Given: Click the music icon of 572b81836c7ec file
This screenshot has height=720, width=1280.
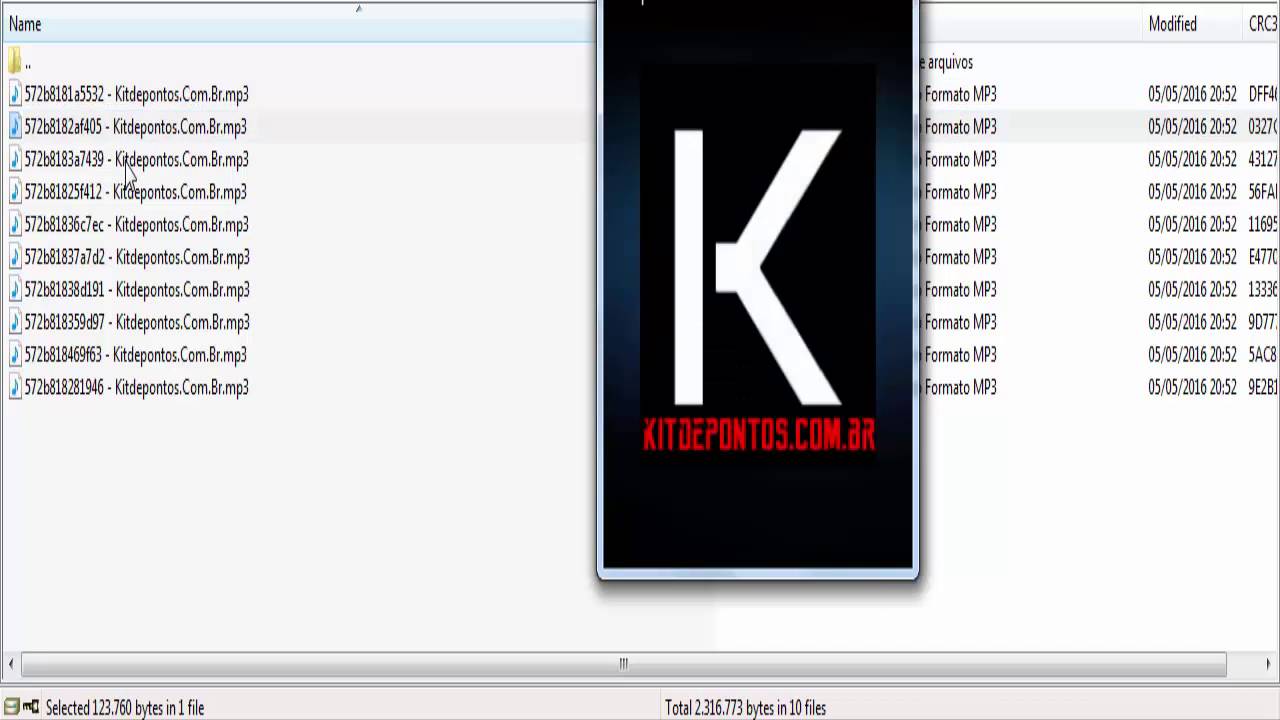Looking at the screenshot, I should point(15,225).
